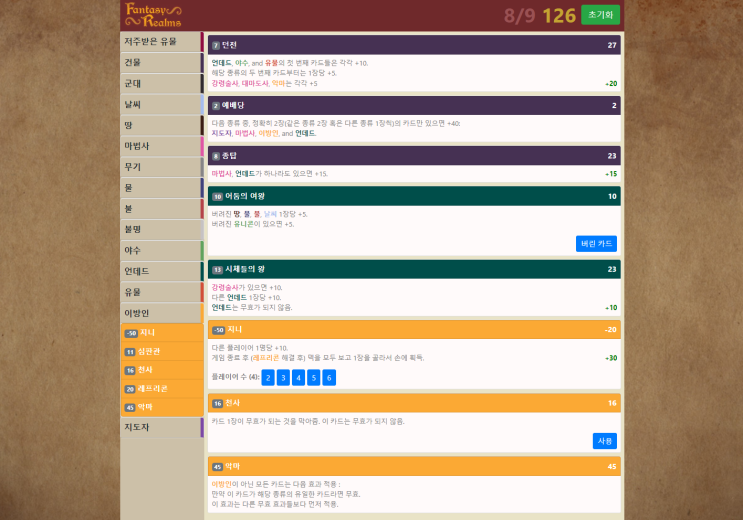Expand the 야수 category
This screenshot has width=743, height=520.
tap(162, 250)
